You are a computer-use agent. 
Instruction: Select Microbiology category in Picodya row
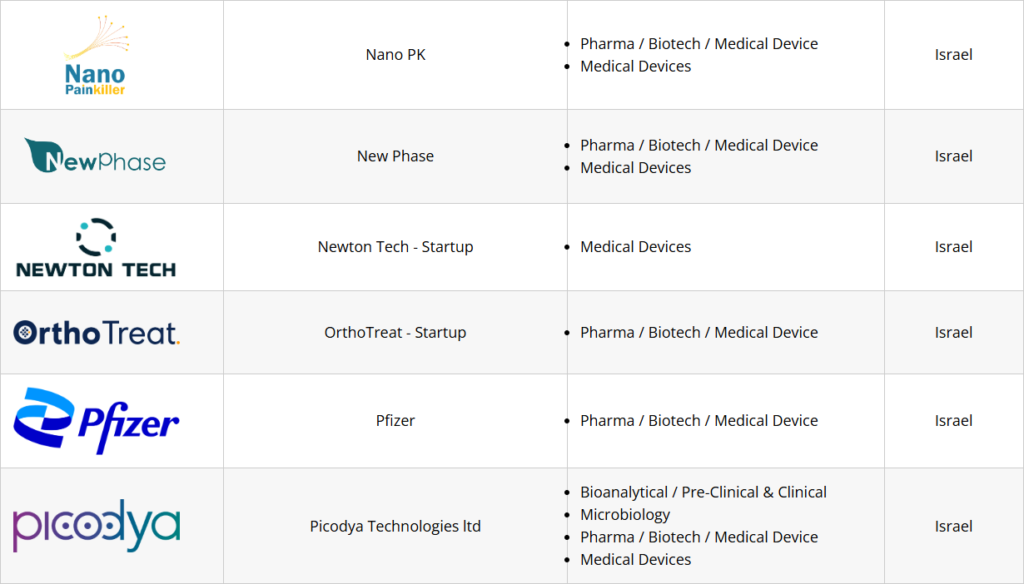click(x=625, y=515)
